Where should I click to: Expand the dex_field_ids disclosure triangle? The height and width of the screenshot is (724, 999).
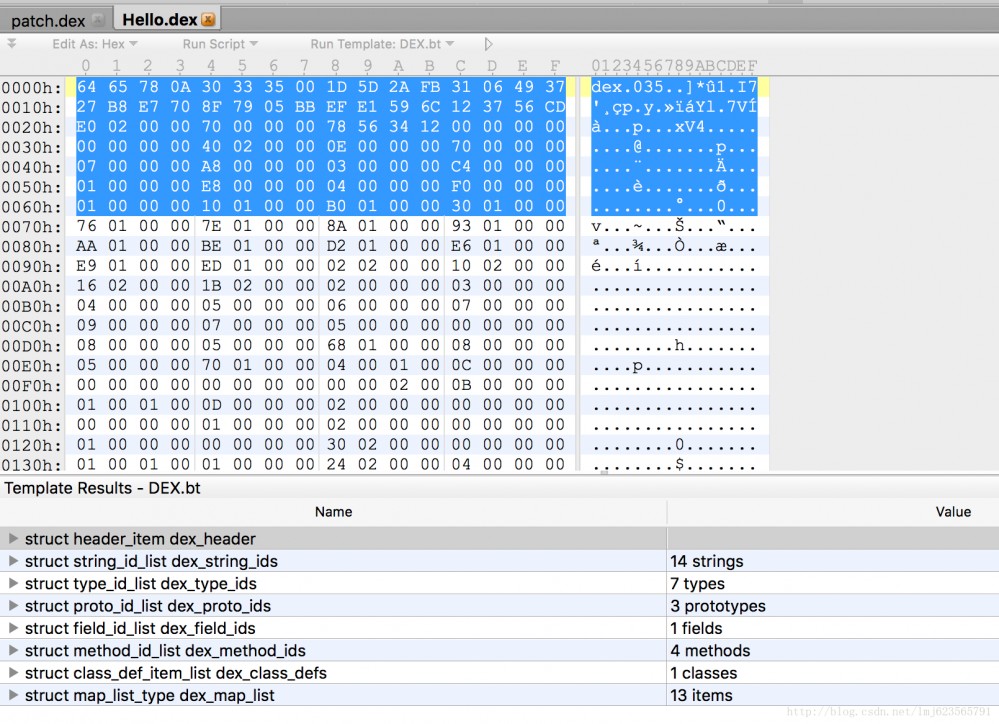click(13, 628)
